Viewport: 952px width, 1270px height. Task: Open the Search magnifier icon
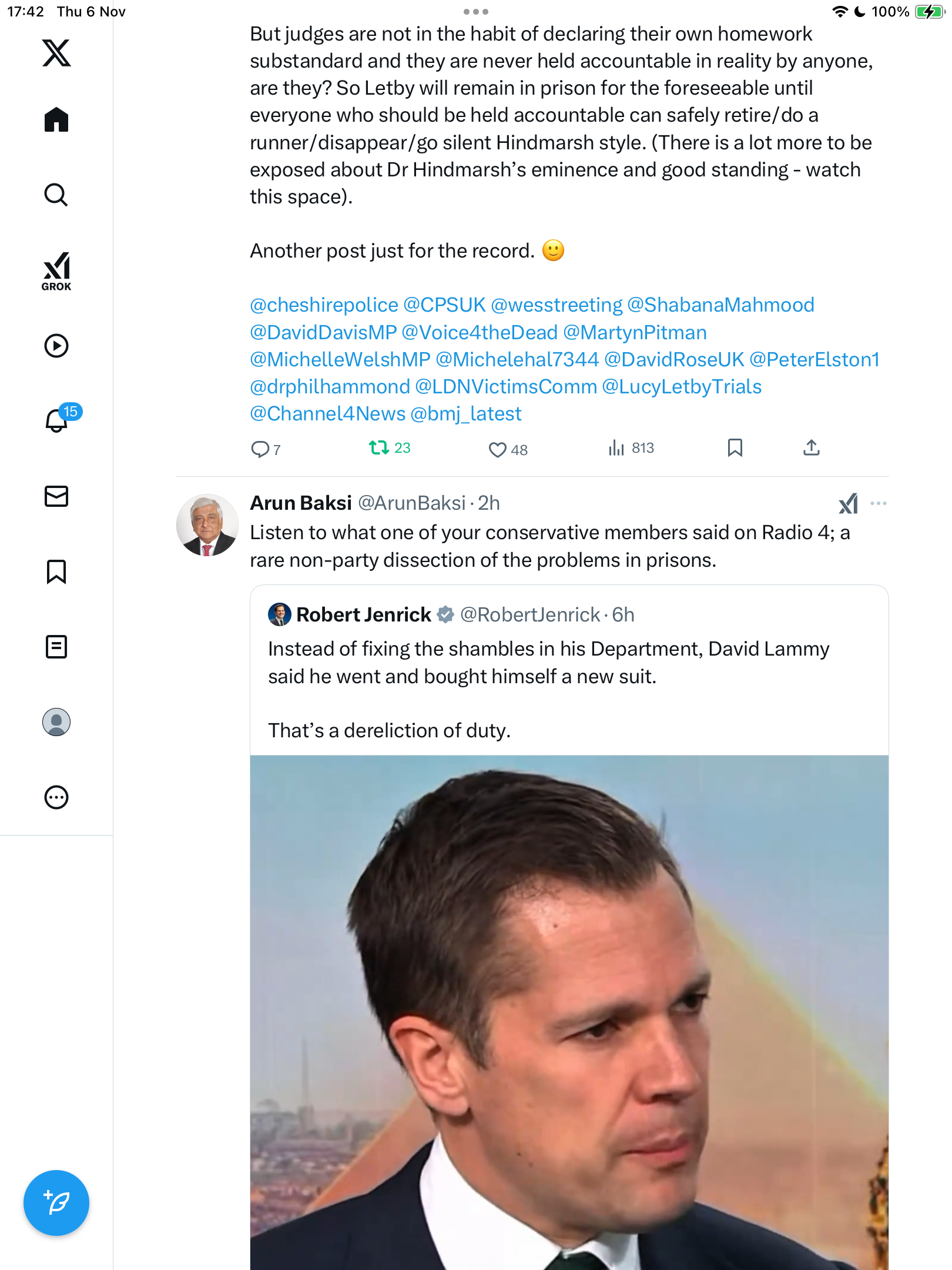56,195
